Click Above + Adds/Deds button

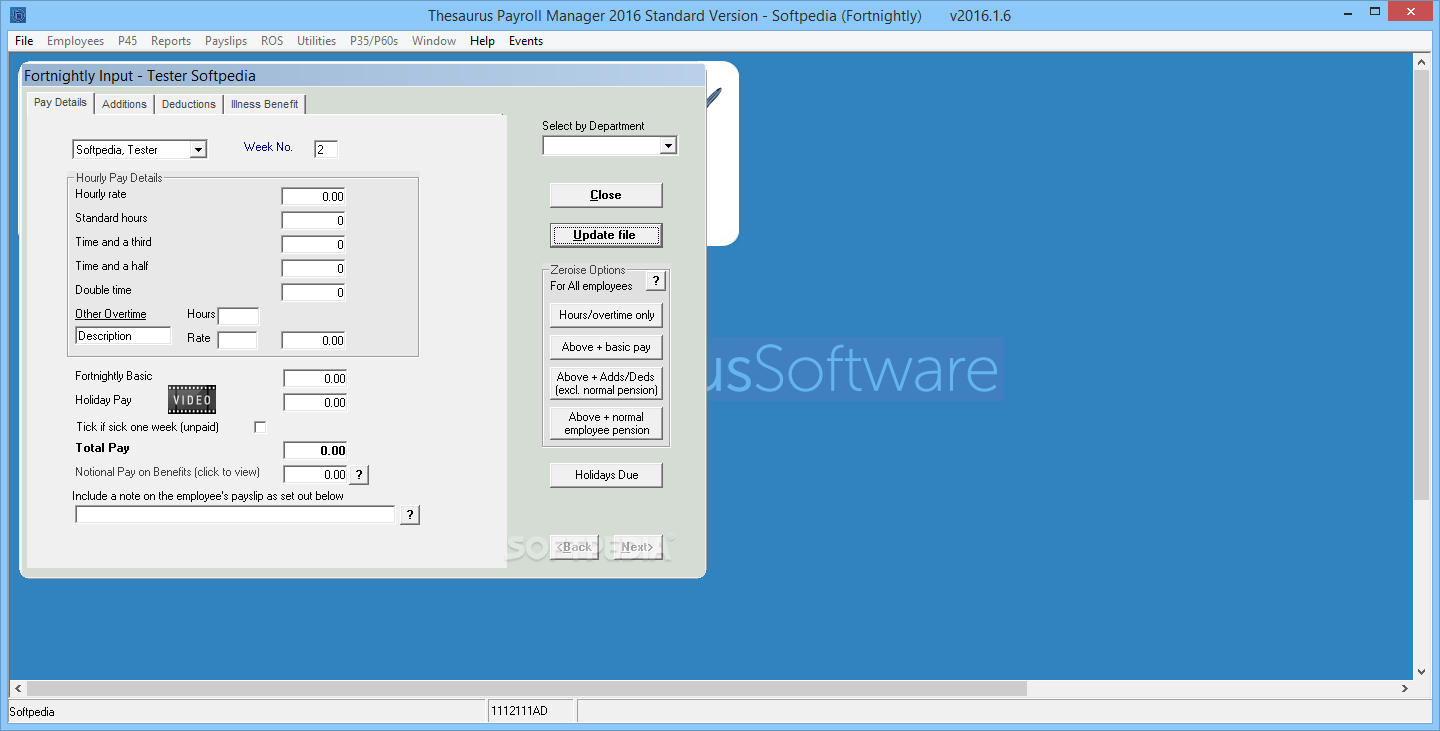(606, 383)
